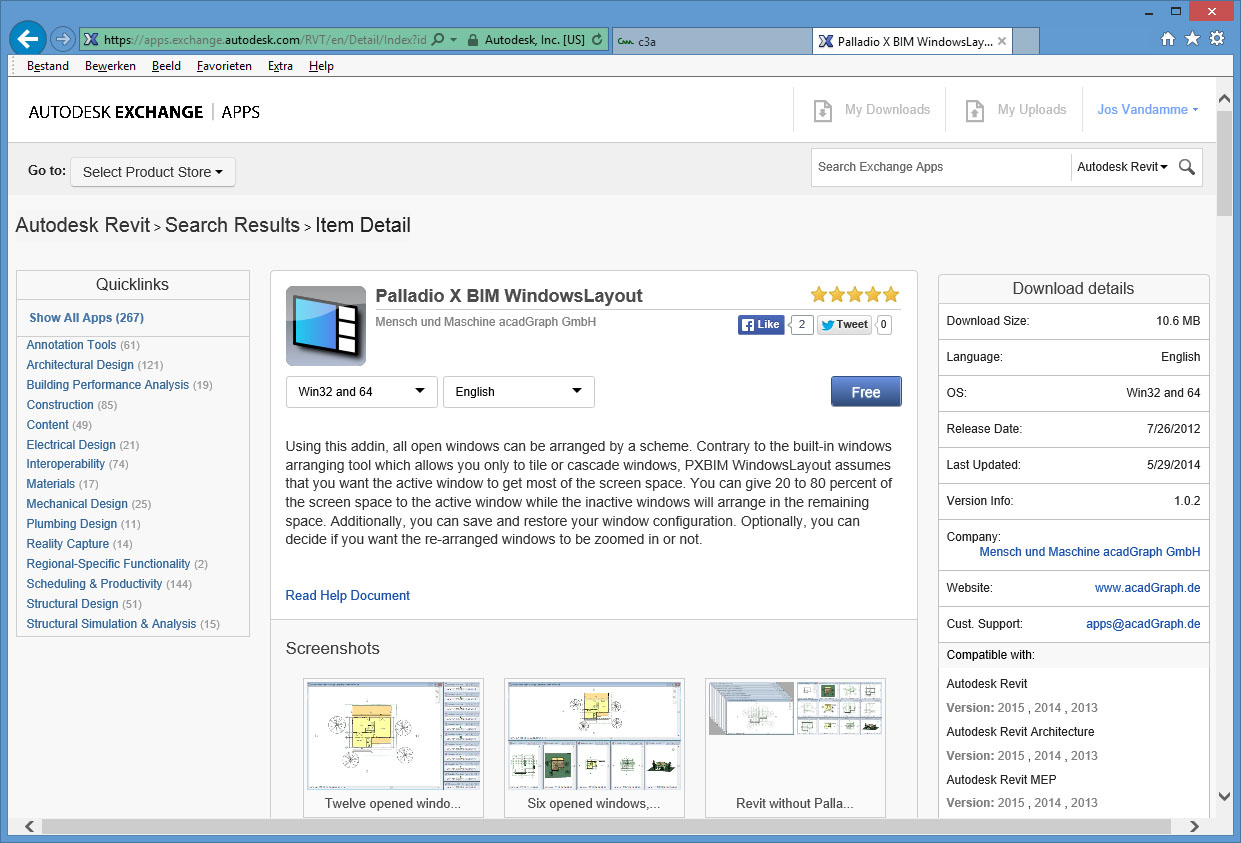Open the browser Tools gear icon
The image size is (1241, 843).
(1216, 39)
